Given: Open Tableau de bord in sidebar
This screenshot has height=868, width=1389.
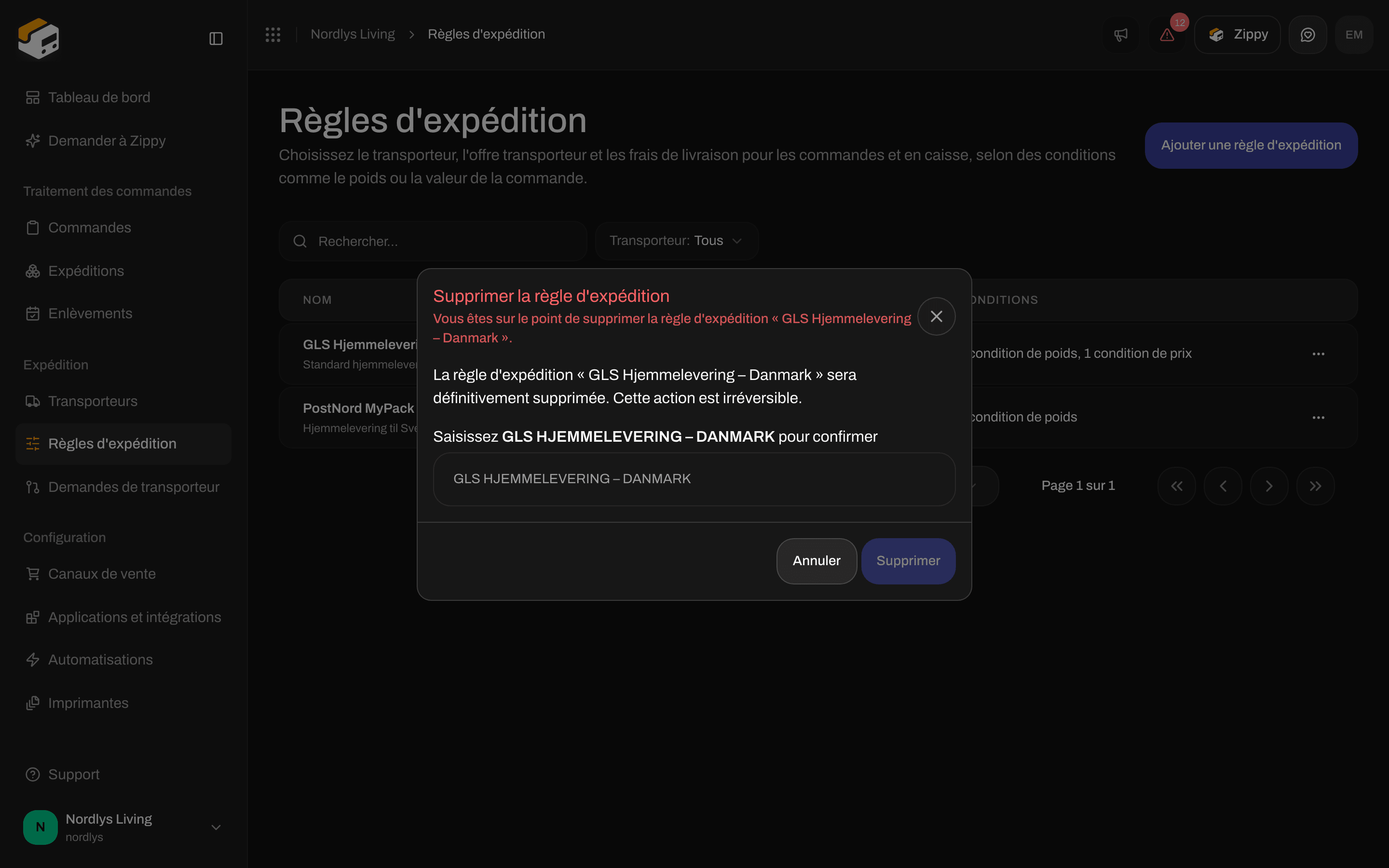Looking at the screenshot, I should [123, 97].
